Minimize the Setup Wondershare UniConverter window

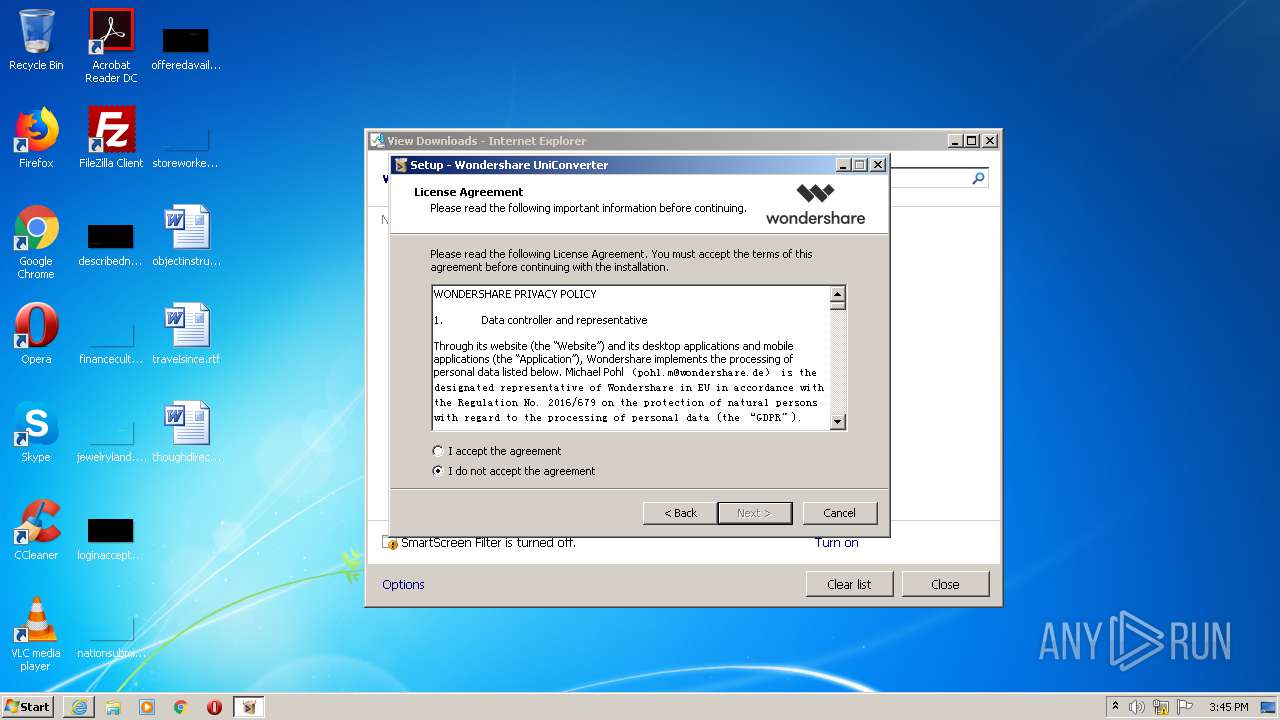[x=843, y=165]
